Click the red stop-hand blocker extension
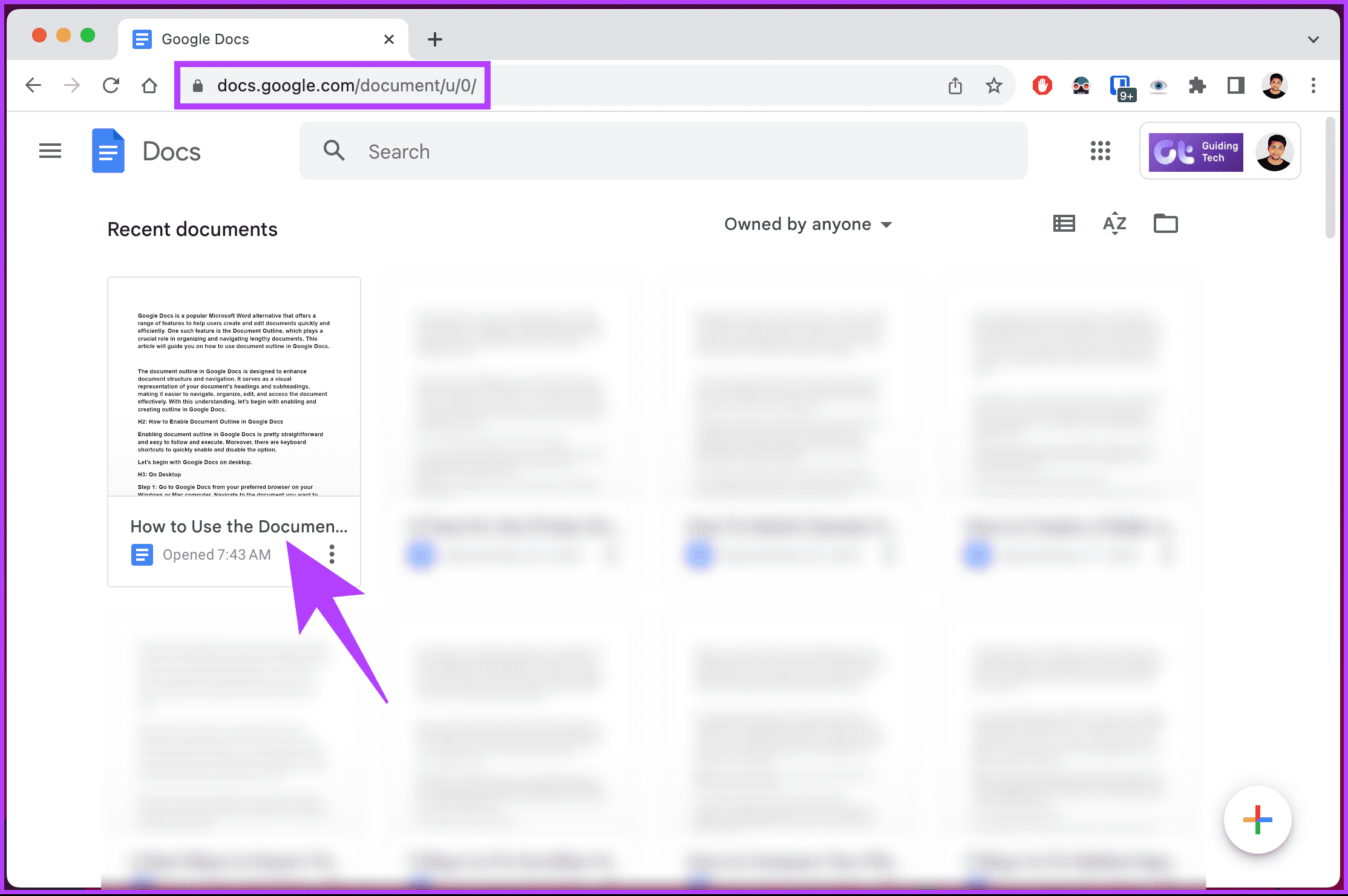Image resolution: width=1348 pixels, height=896 pixels. tap(1042, 85)
